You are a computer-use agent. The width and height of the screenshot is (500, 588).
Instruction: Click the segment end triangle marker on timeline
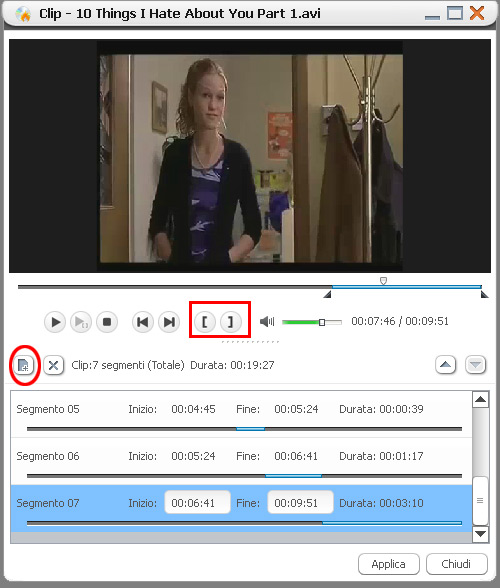click(485, 294)
